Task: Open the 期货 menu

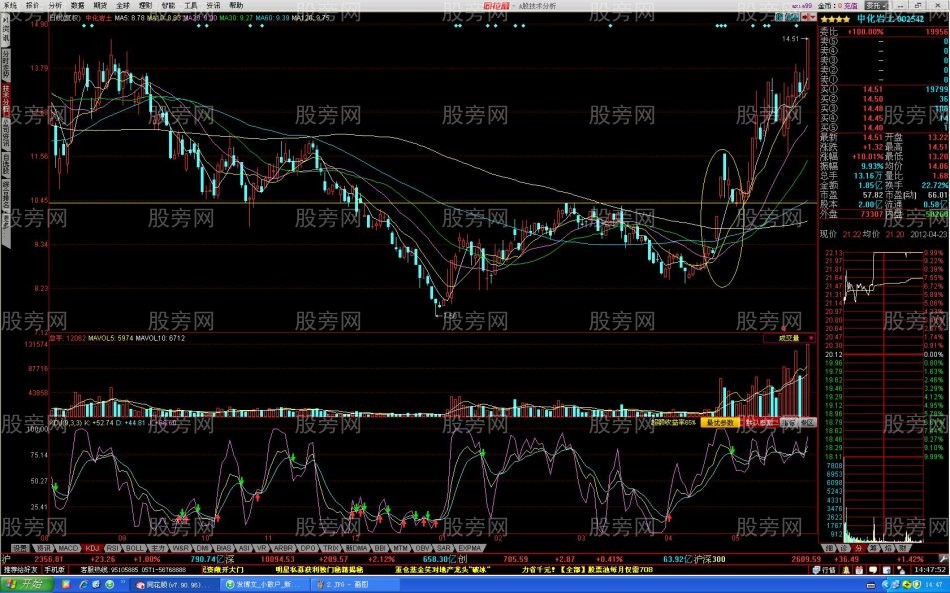Action: coord(100,5)
